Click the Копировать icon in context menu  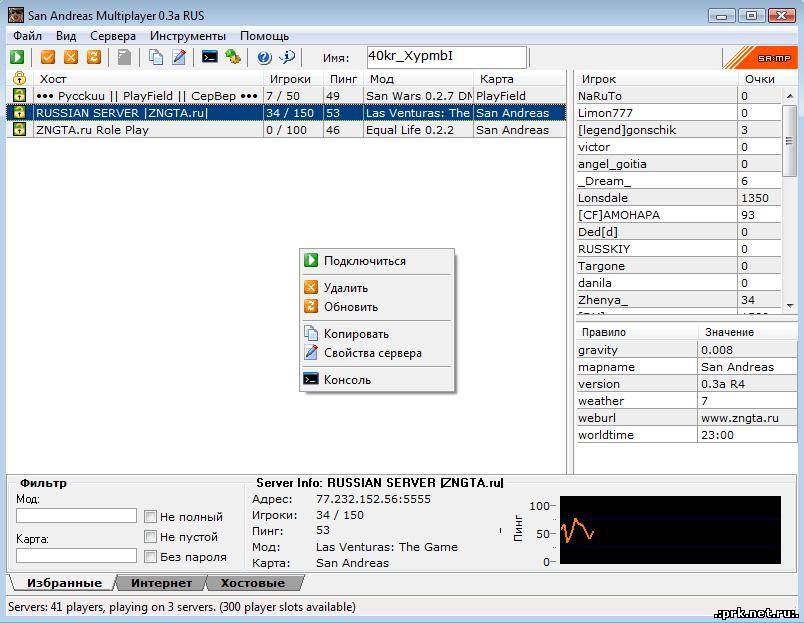311,333
